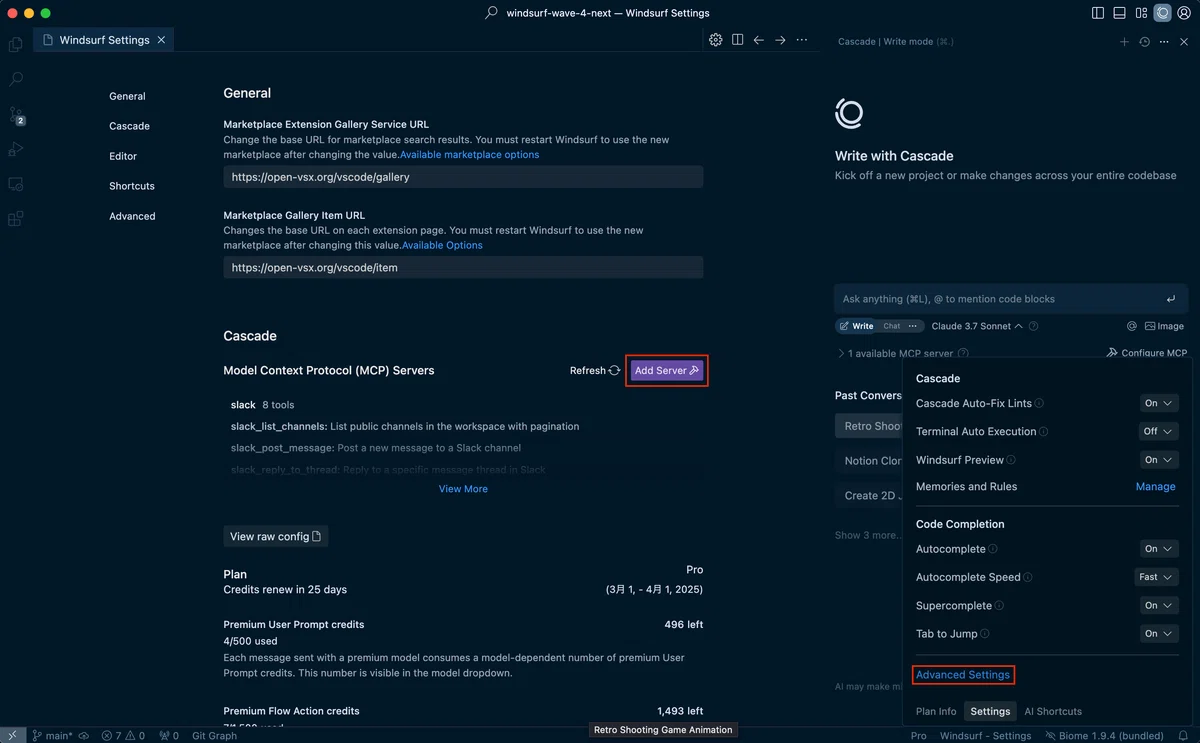This screenshot has height=743, width=1200.
Task: Toggle primary sidebar layout icon
Action: coord(1098,13)
